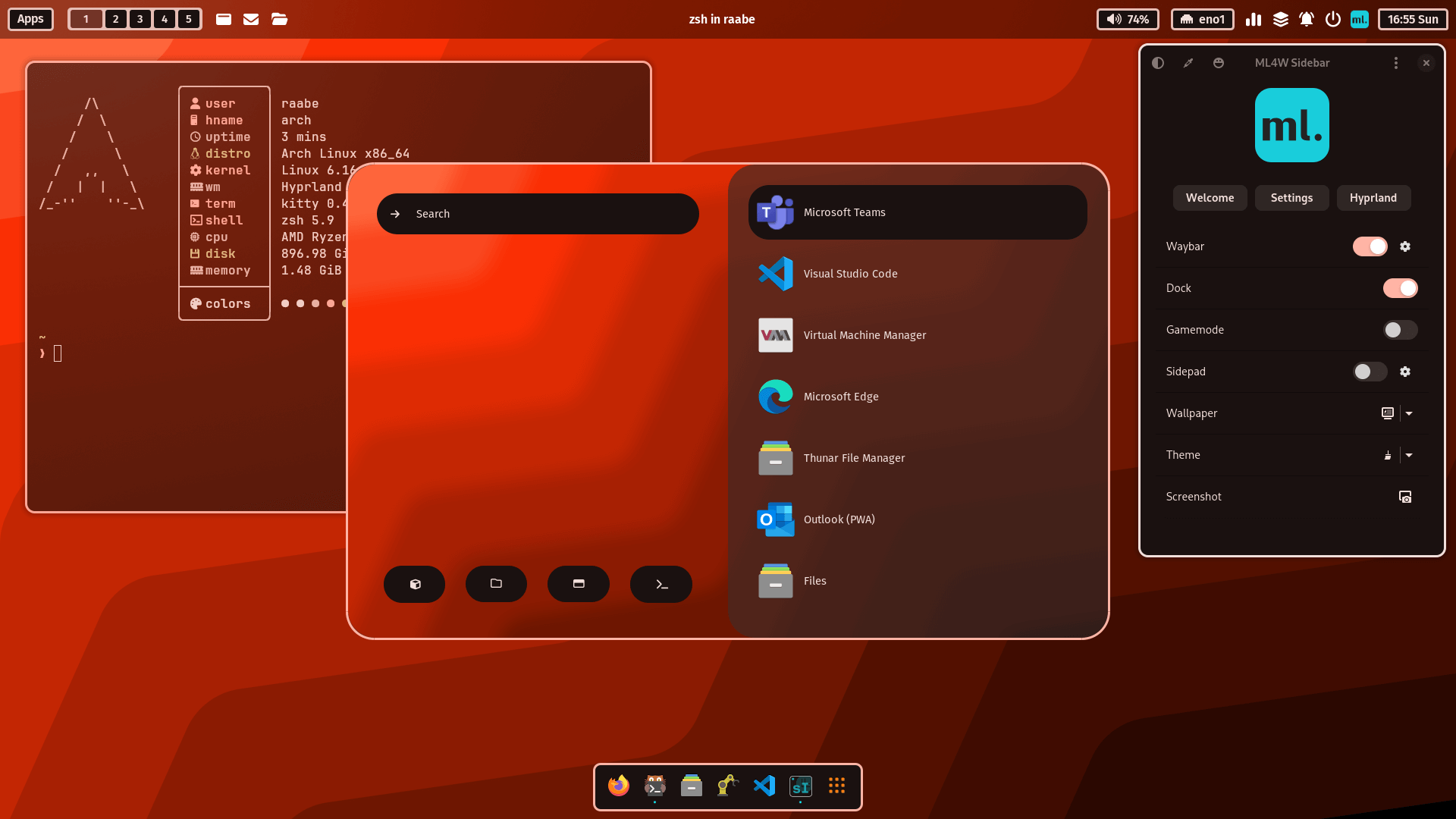This screenshot has height=819, width=1456.
Task: Click the cube icon in the launcher row
Action: coord(414,584)
